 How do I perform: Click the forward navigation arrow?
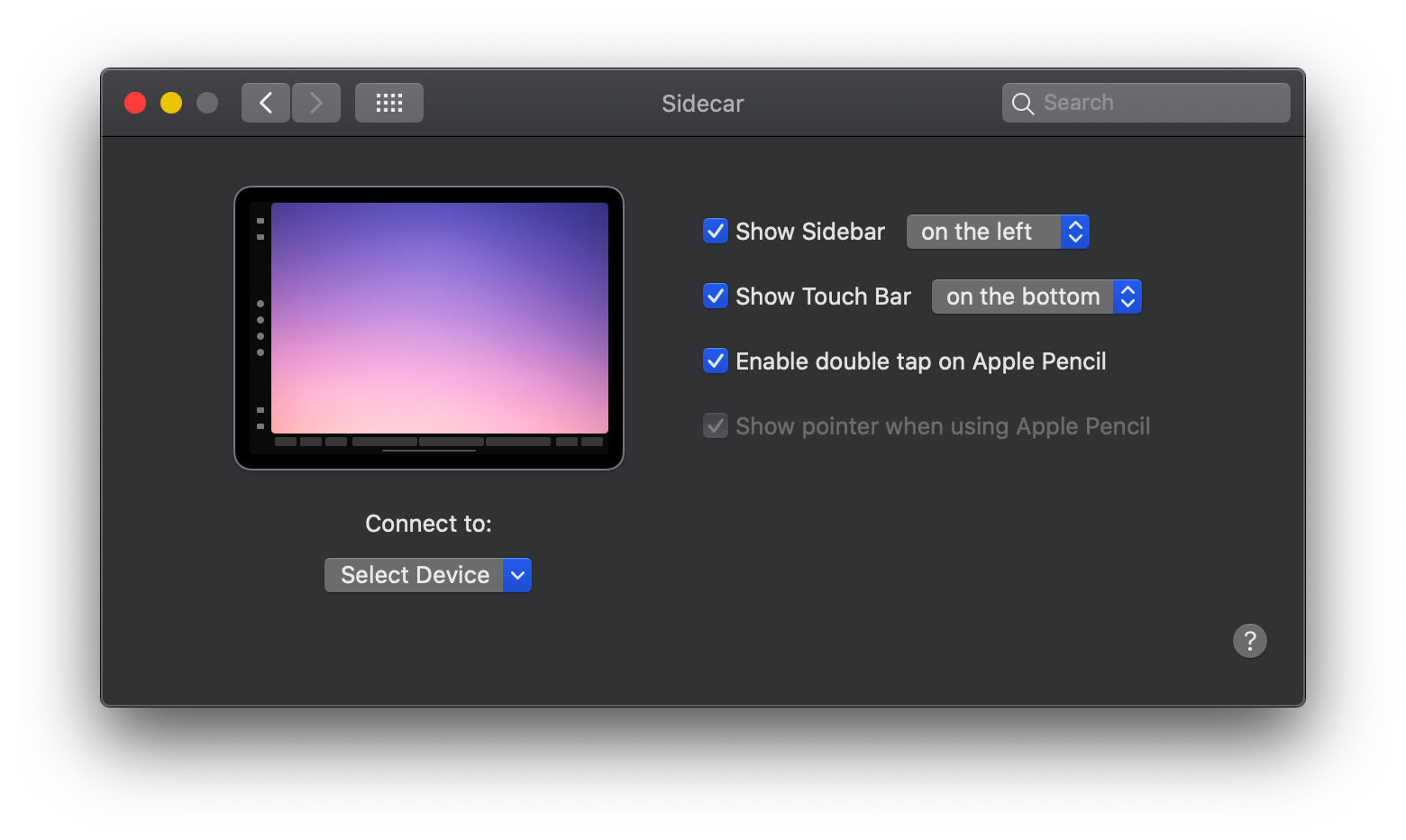pyautogui.click(x=316, y=103)
